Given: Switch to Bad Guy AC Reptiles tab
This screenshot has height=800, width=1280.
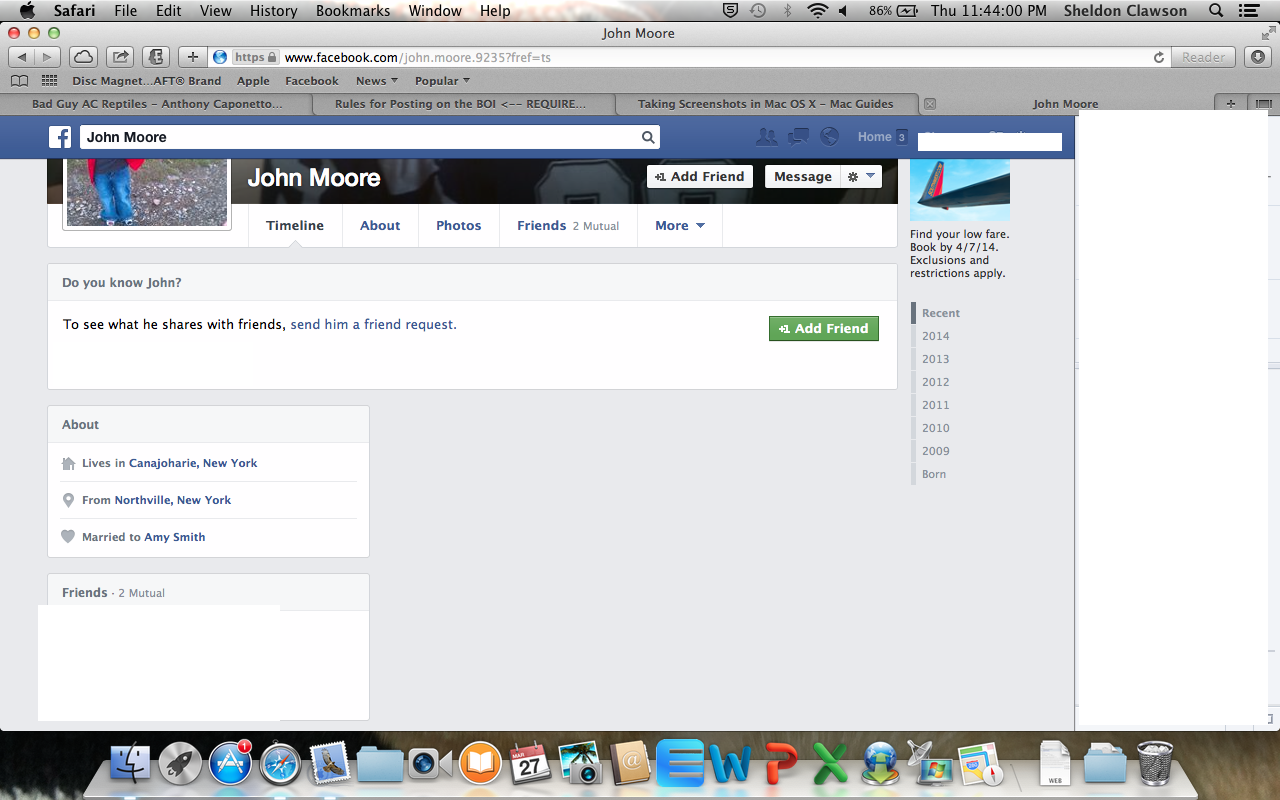Looking at the screenshot, I should click(157, 103).
